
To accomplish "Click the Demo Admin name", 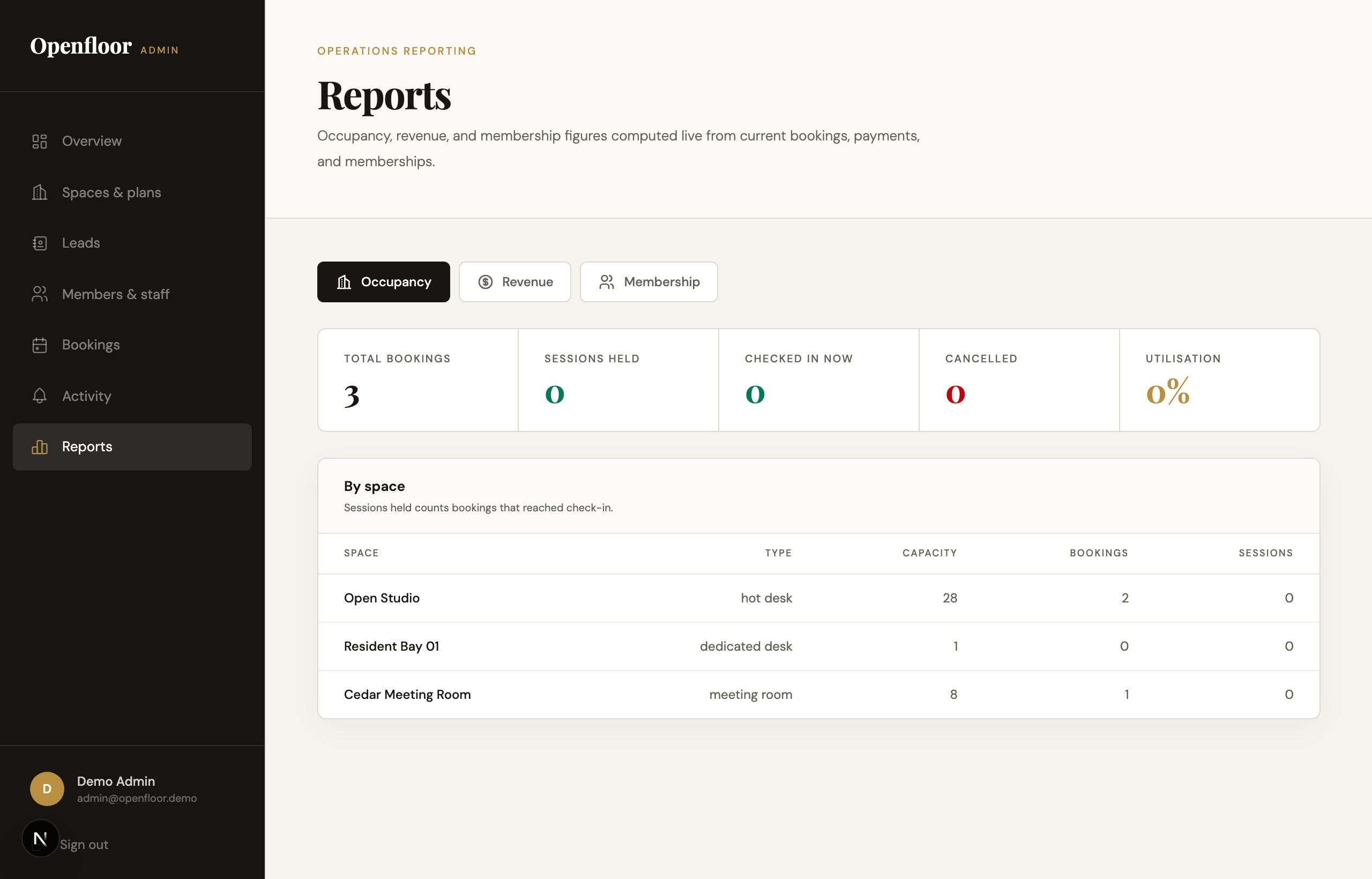I will pos(116,781).
